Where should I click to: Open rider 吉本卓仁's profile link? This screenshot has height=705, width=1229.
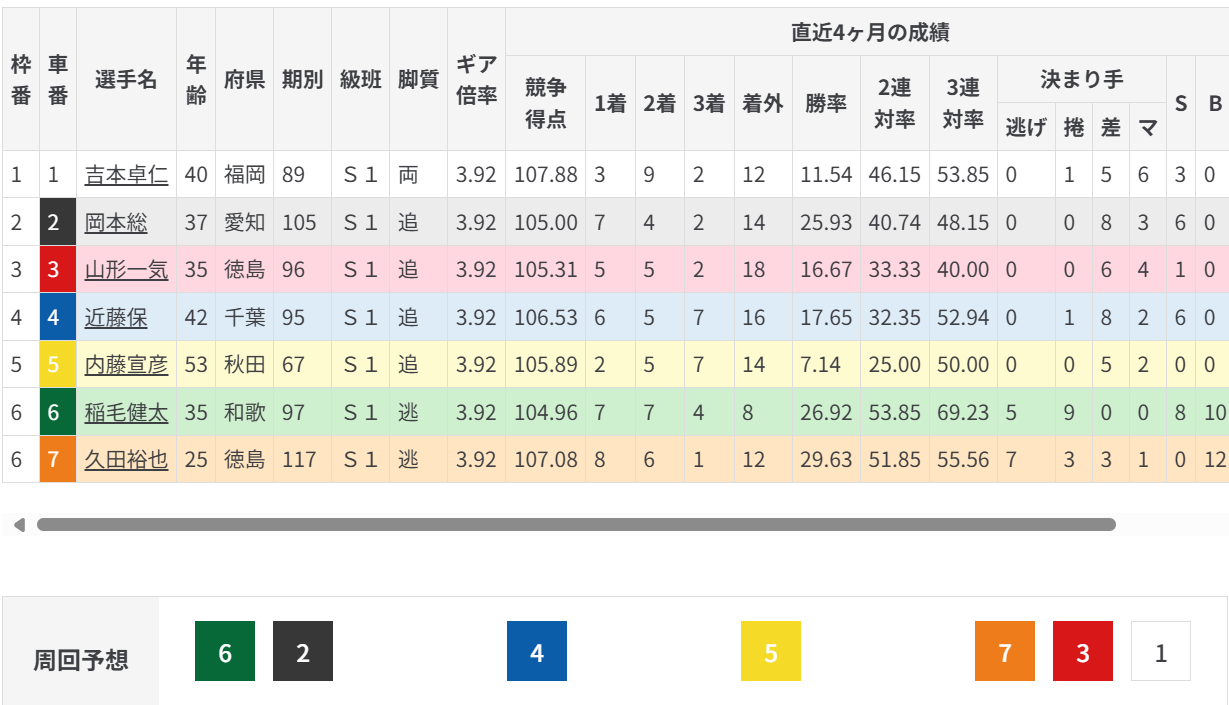pyautogui.click(x=126, y=175)
